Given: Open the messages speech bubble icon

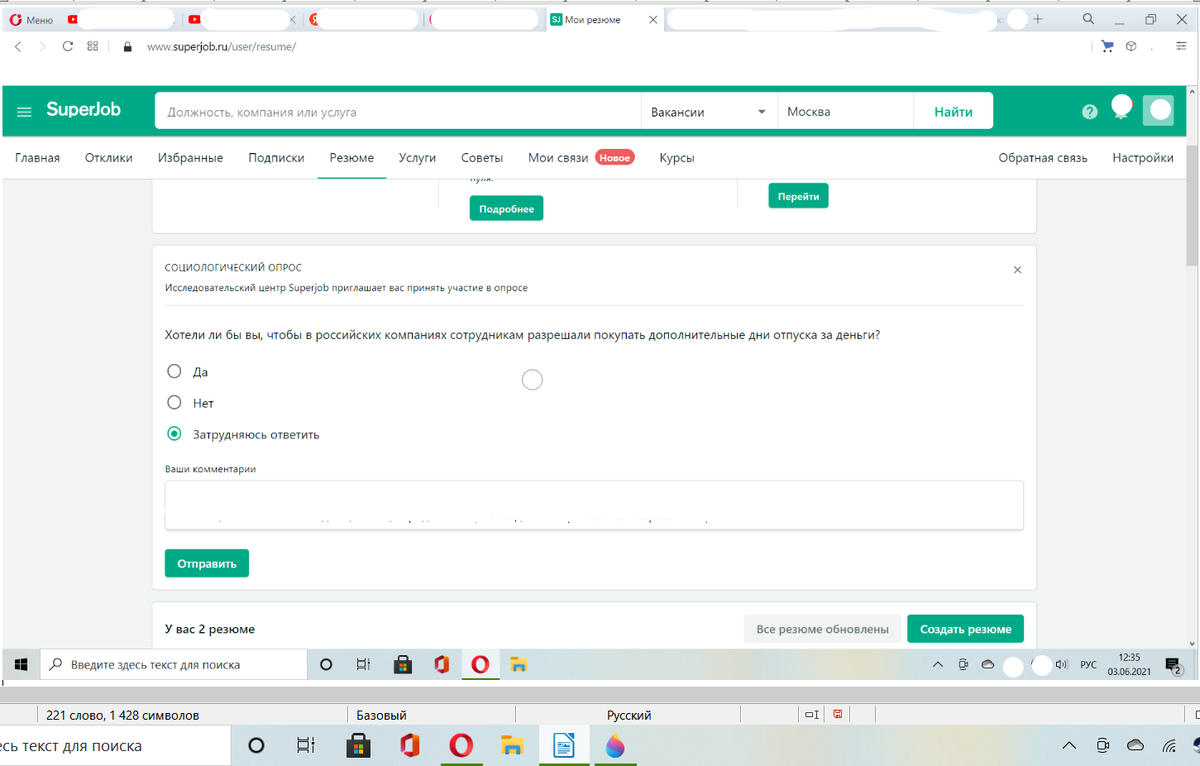Looking at the screenshot, I should point(1122,107).
